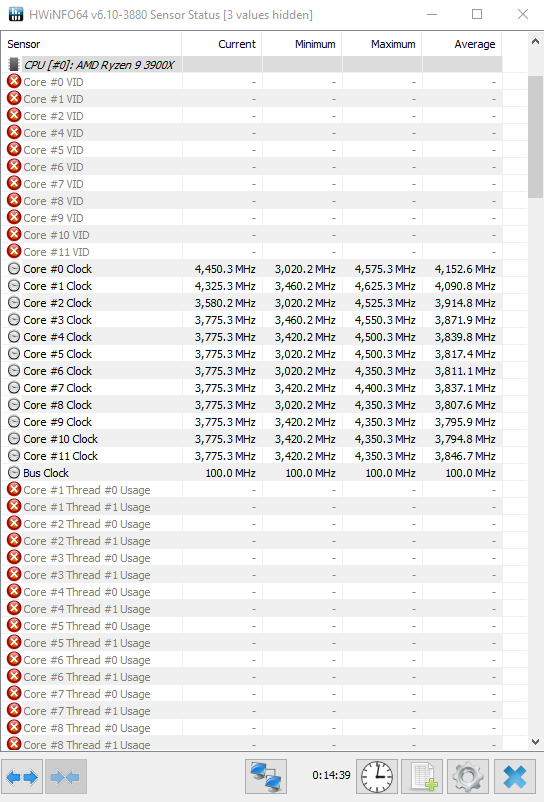544x802 pixels.
Task: Open sensor settings with the gear icon
Action: point(468,777)
